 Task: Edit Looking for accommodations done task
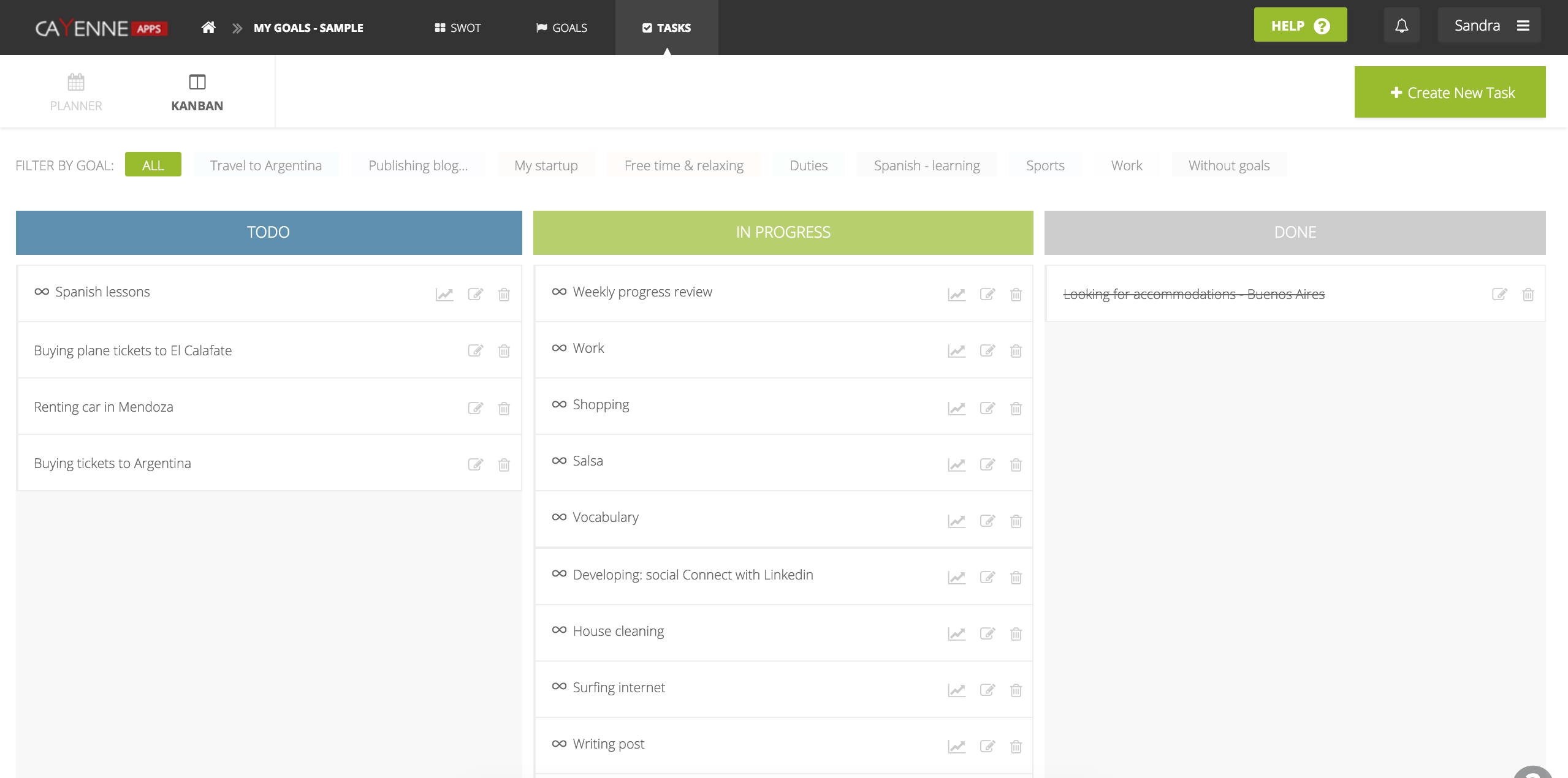tap(1499, 295)
